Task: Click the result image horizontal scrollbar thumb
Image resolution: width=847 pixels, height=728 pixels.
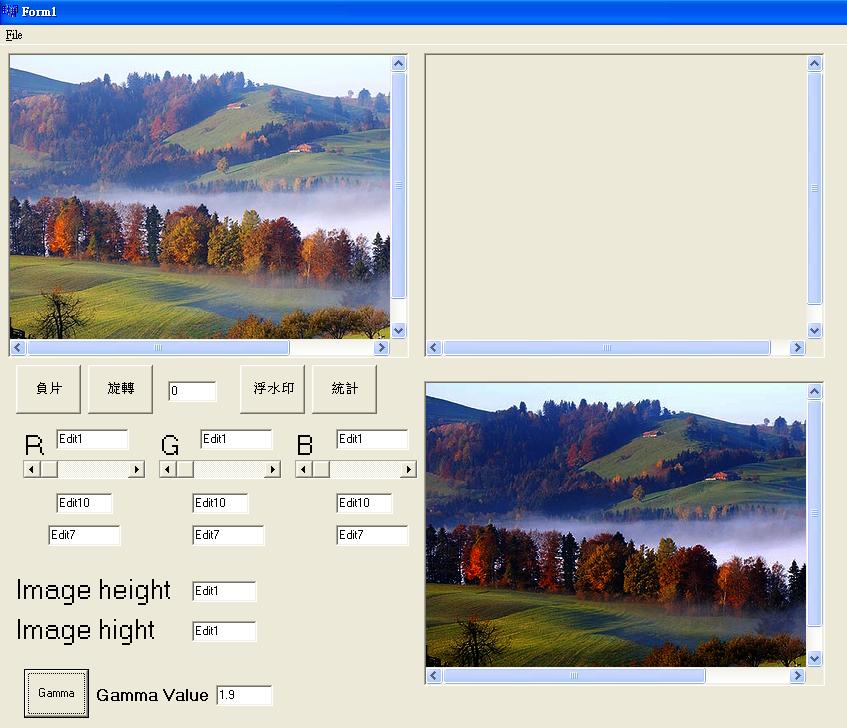Action: pyautogui.click(x=574, y=675)
